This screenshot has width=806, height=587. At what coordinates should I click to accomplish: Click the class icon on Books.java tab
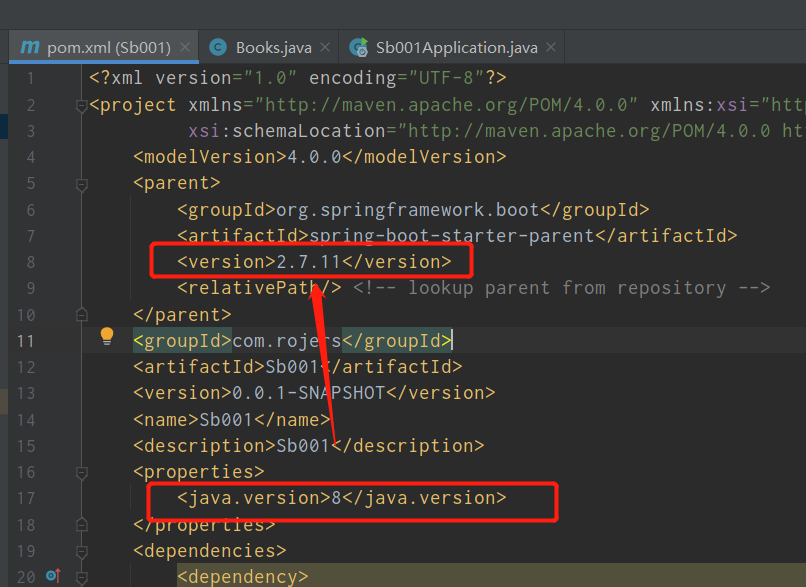click(x=218, y=47)
